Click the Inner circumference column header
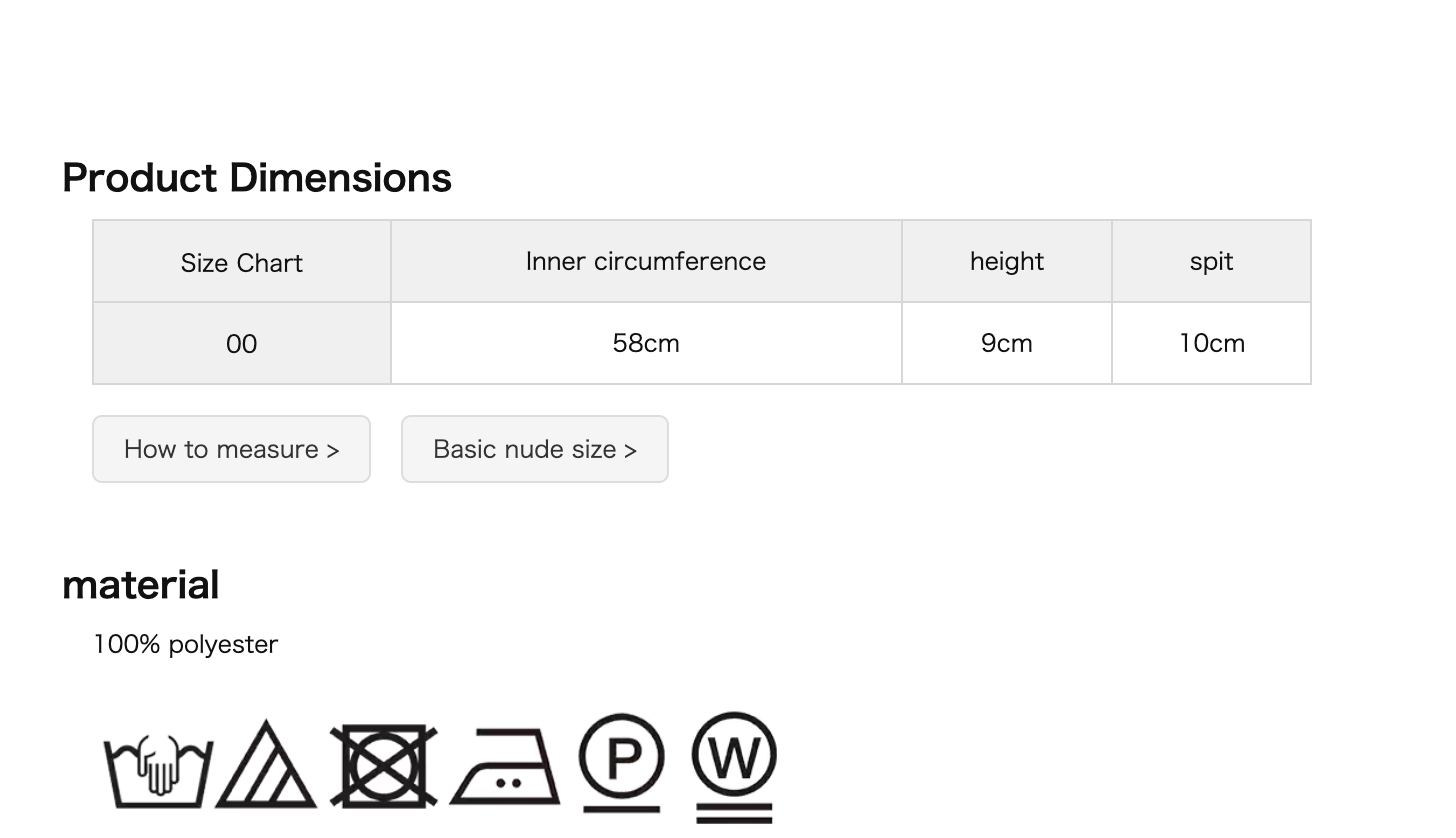The width and height of the screenshot is (1456, 838). (646, 262)
